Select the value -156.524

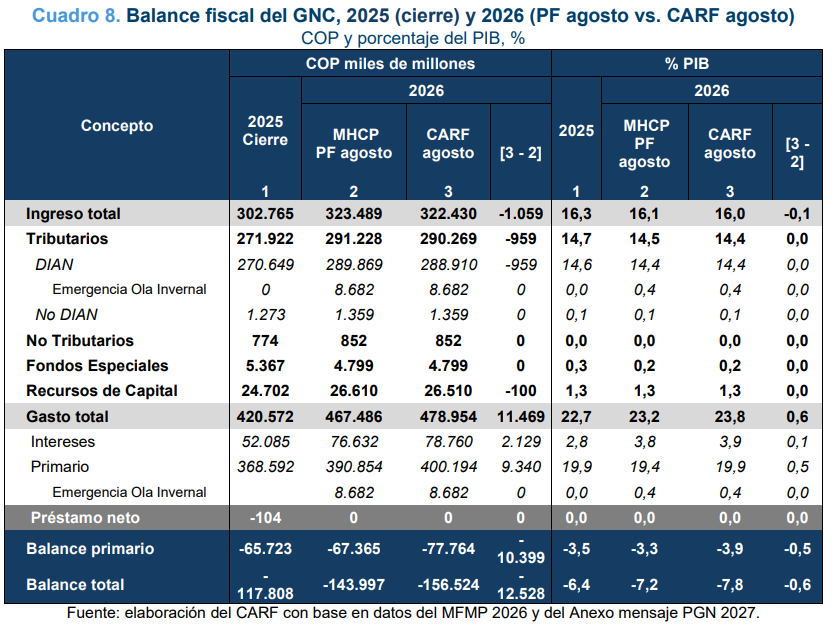pos(448,584)
